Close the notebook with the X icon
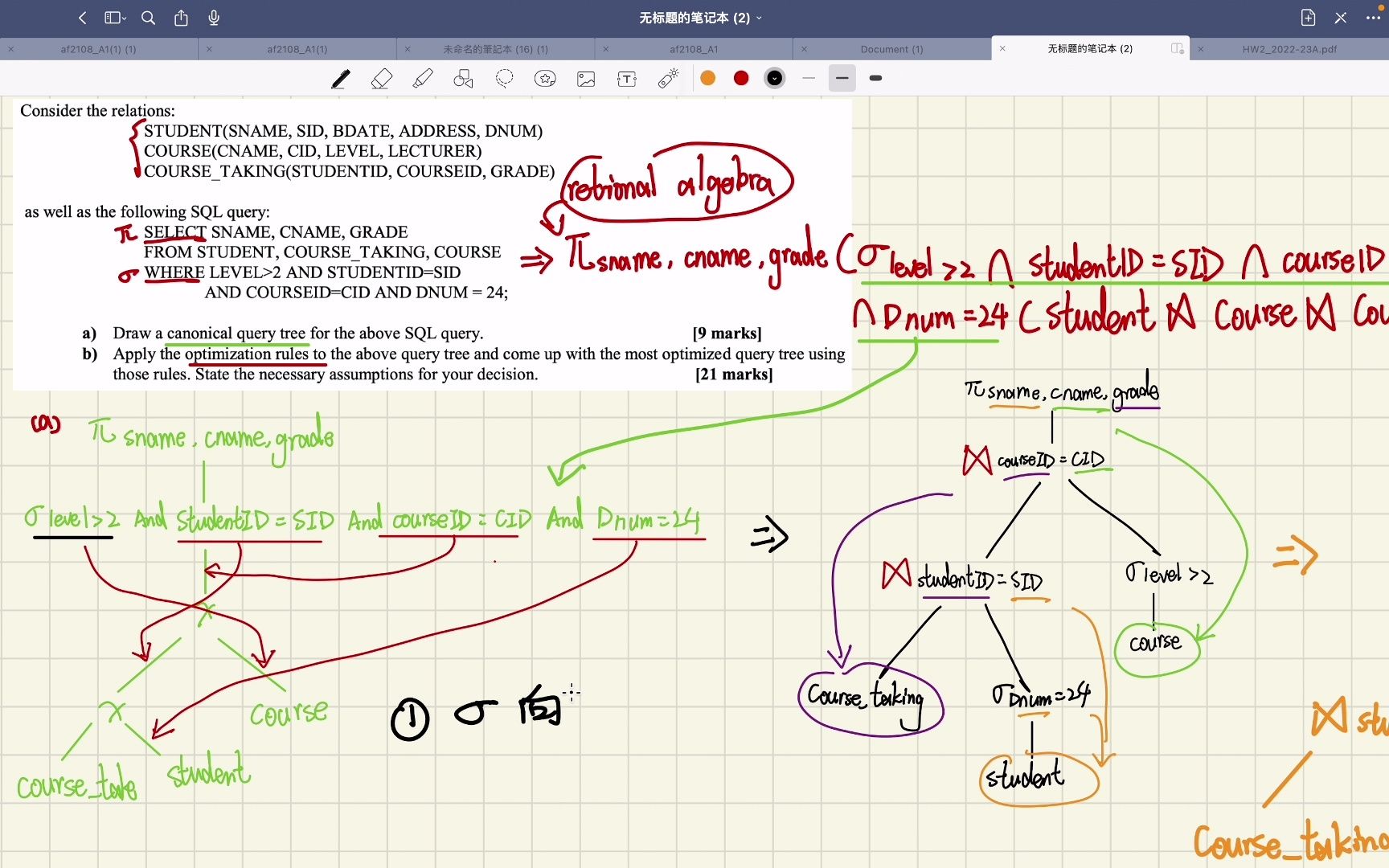This screenshot has height=868, width=1389. pos(1341,18)
